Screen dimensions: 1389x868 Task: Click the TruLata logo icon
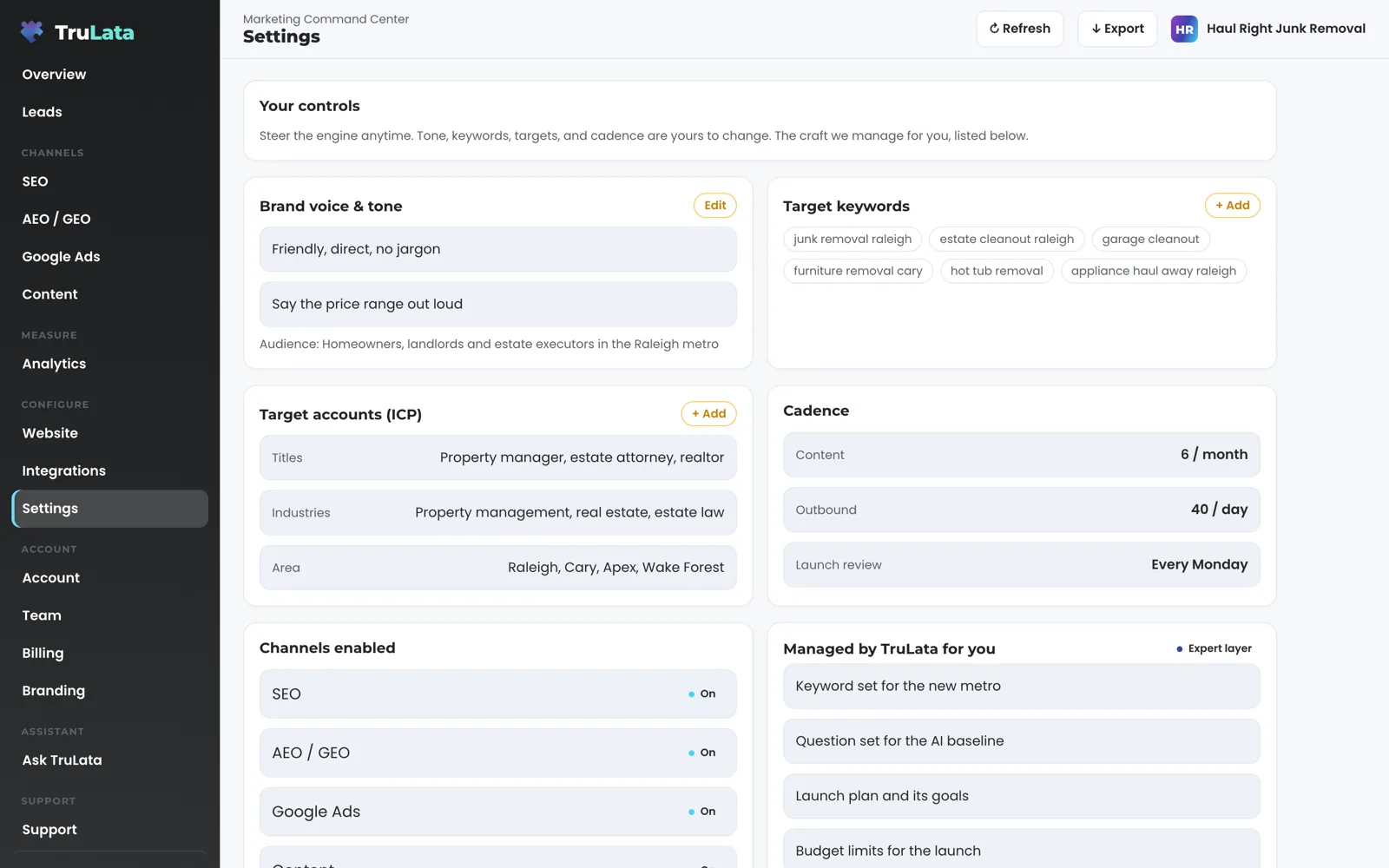point(32,32)
